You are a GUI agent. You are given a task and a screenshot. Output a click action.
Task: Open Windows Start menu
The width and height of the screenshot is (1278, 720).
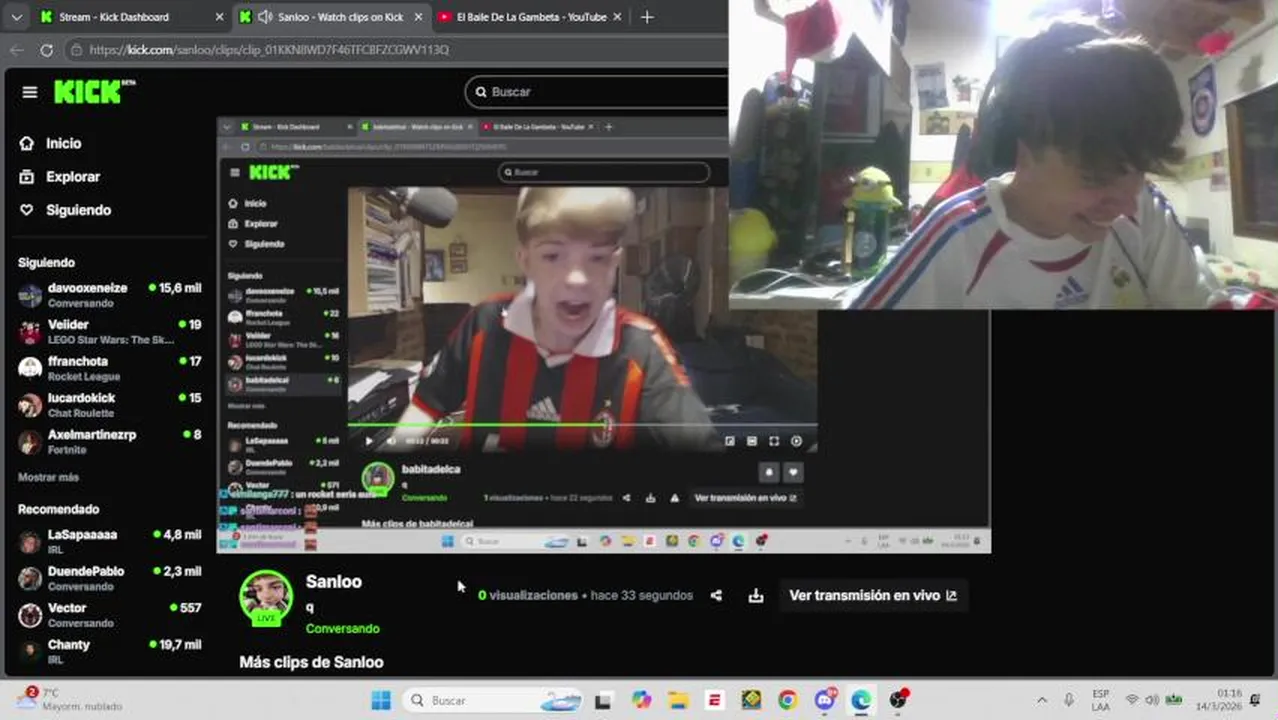tap(381, 700)
